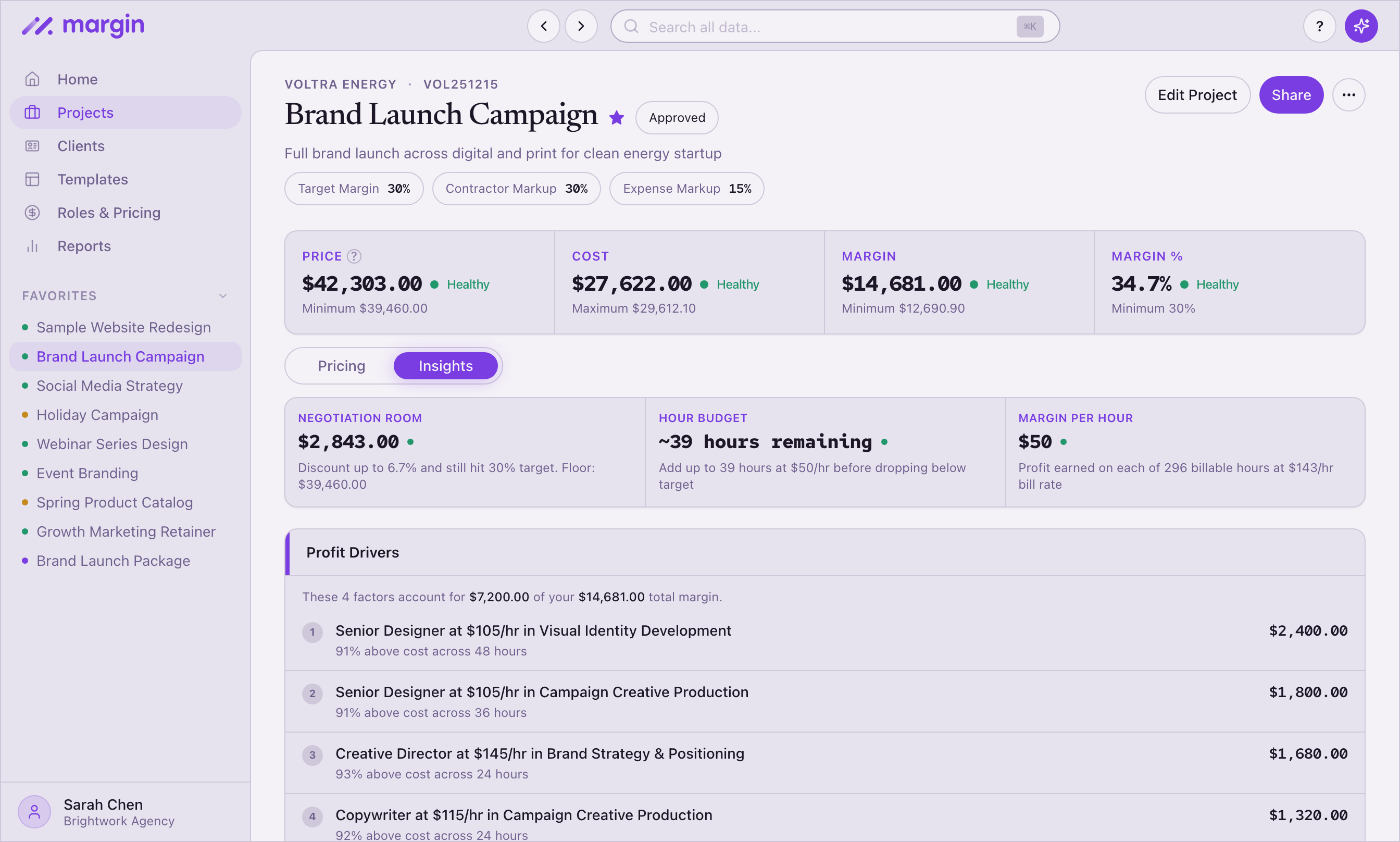Click the Expense Markup 15% chip
The height and width of the screenshot is (842, 1400).
tap(686, 189)
